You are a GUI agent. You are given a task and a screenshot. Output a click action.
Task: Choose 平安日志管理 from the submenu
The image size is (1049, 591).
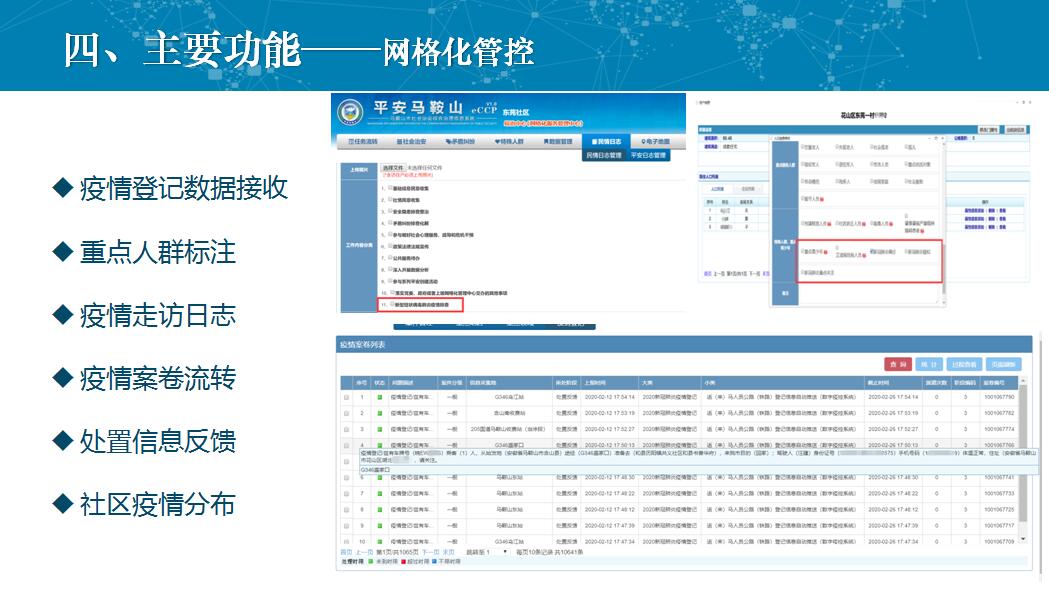pyautogui.click(x=650, y=156)
